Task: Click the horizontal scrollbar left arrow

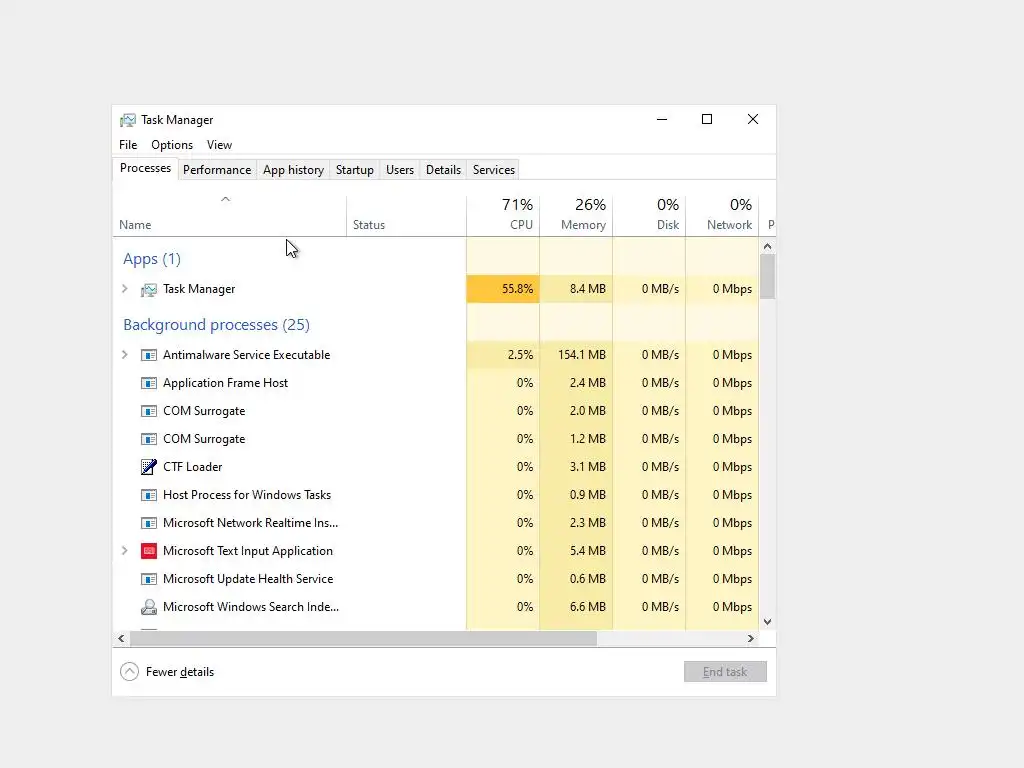Action: tap(121, 638)
